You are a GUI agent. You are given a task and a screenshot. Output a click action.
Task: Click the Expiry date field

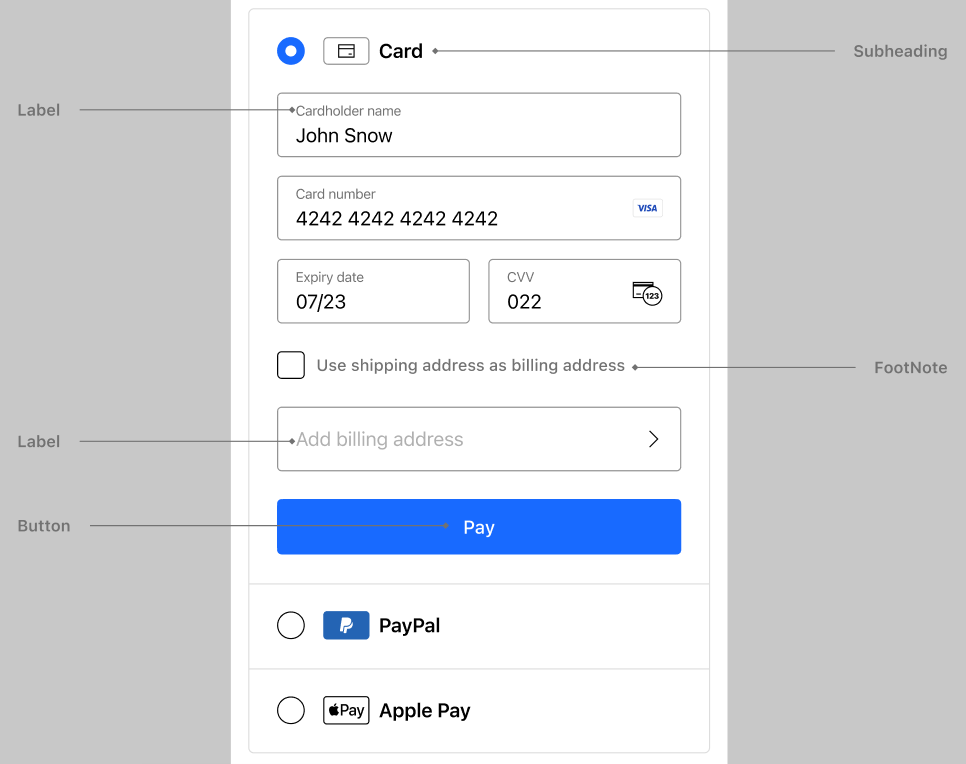[x=373, y=291]
